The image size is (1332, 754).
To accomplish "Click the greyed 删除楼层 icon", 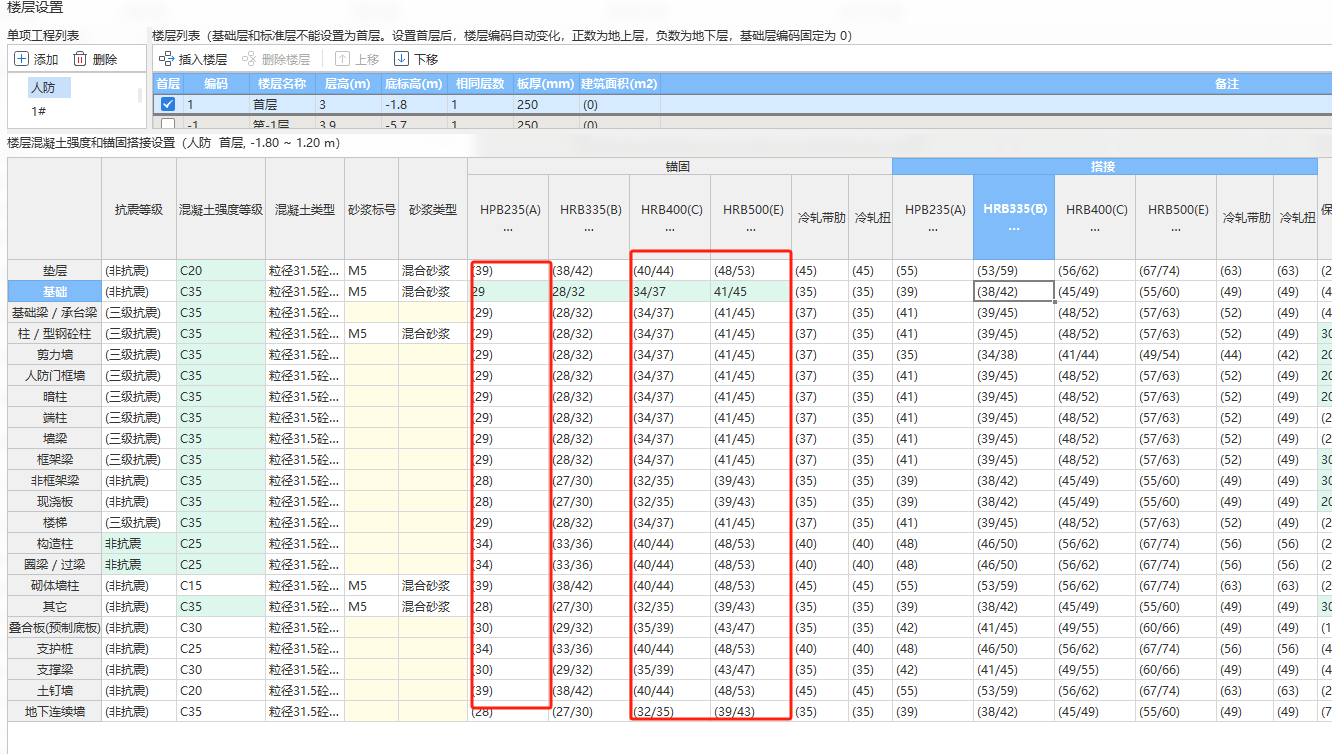I will coord(248,59).
